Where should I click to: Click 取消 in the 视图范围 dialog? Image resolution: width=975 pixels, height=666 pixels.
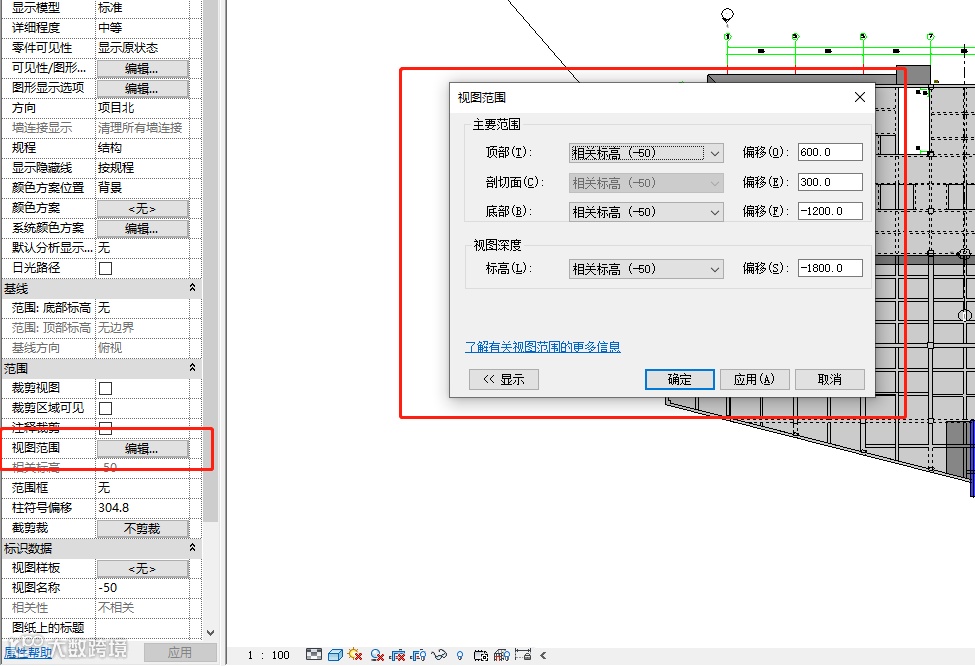[829, 379]
